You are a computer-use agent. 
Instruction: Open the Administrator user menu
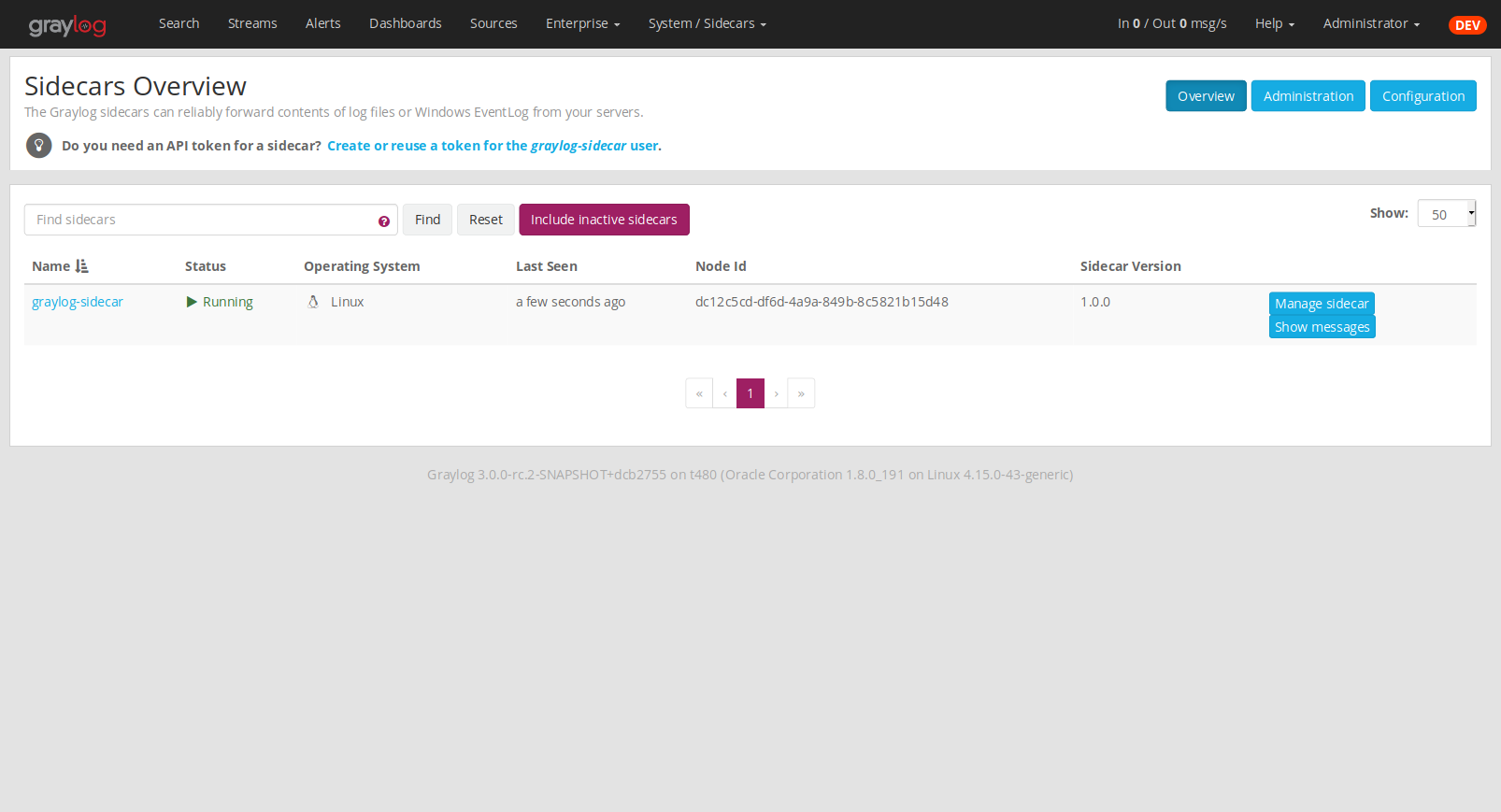tap(1370, 23)
